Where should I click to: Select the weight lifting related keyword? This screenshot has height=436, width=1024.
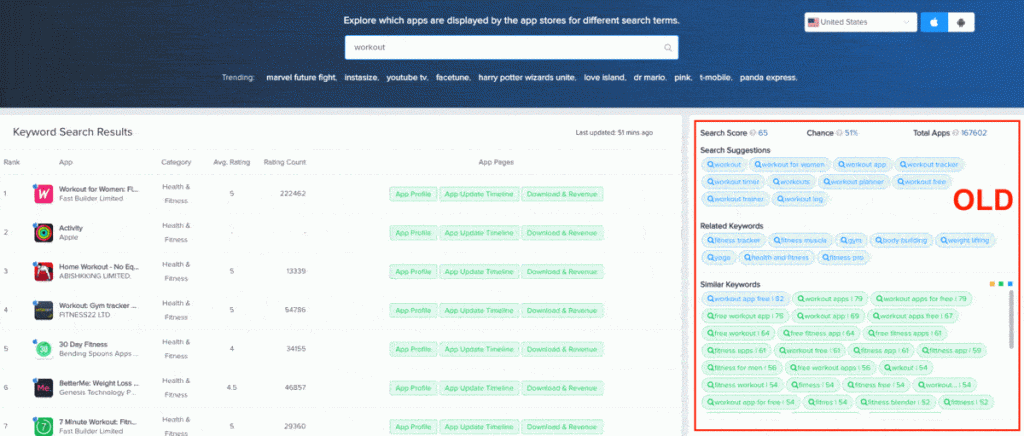[966, 240]
